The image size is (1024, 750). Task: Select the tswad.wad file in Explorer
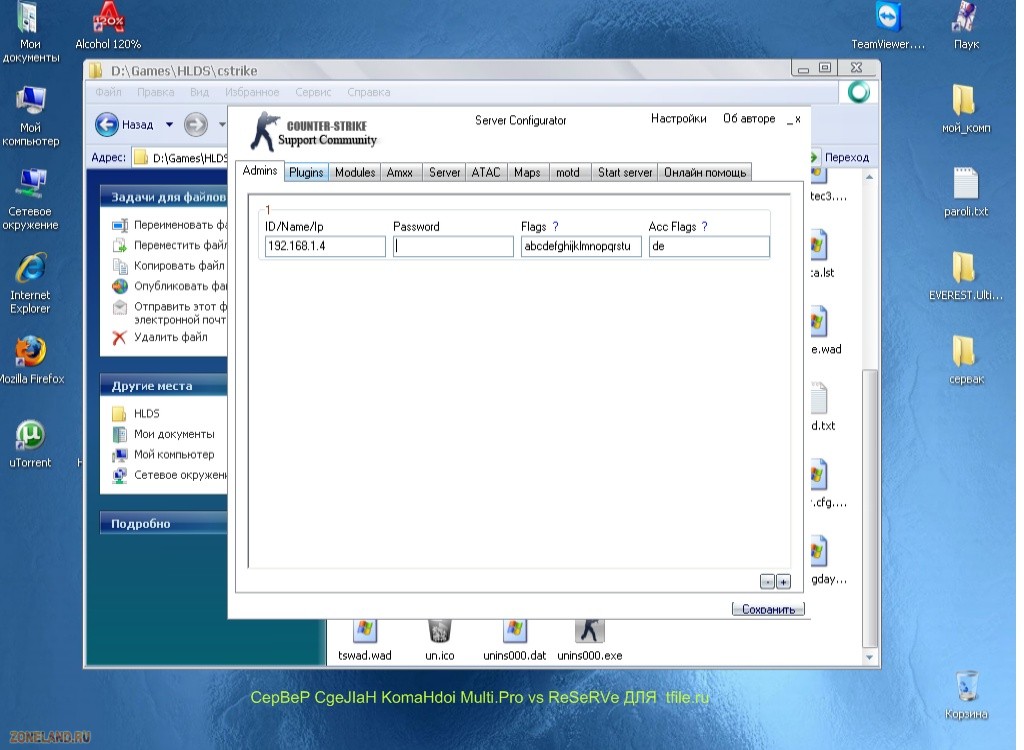coord(364,641)
